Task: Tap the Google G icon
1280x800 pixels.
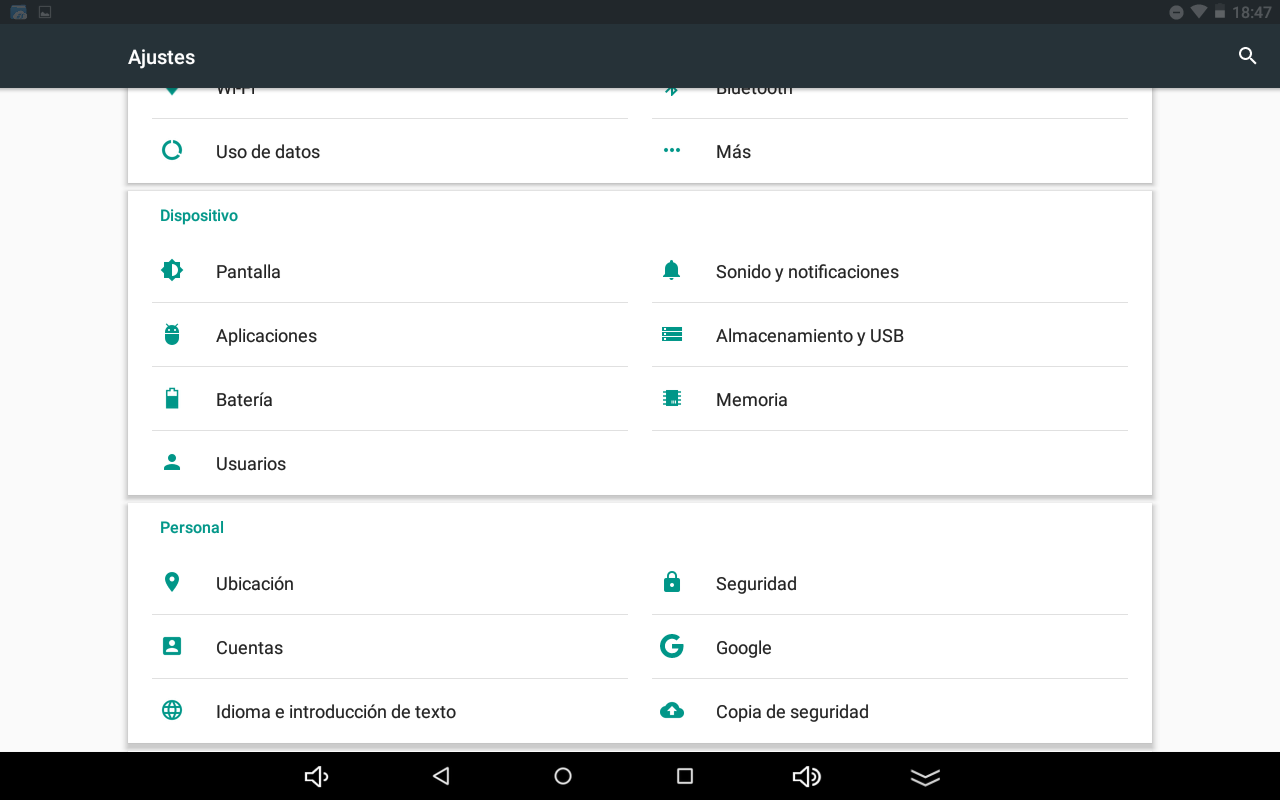Action: 672,646
